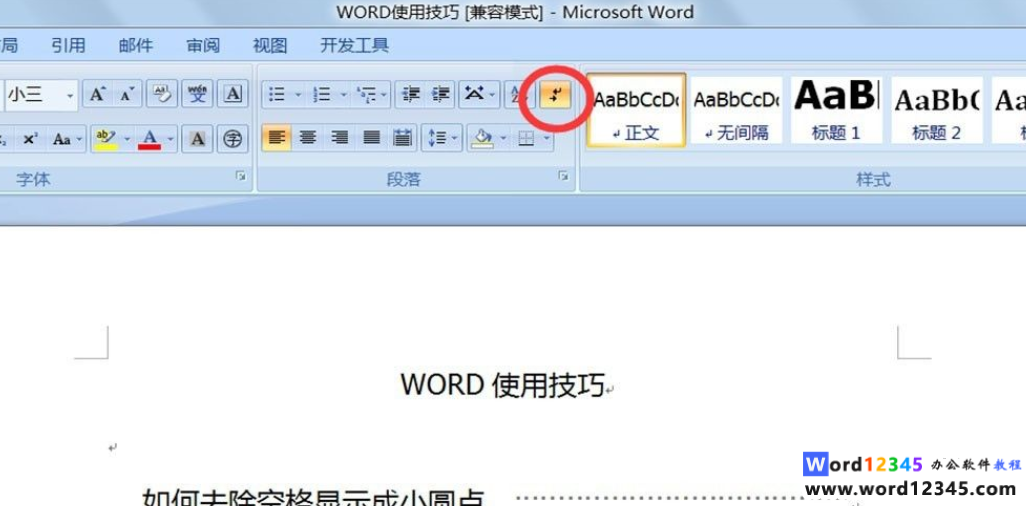Image resolution: width=1026 pixels, height=506 pixels.
Task: Expand the Borders dropdown arrow
Action: pyautogui.click(x=547, y=138)
